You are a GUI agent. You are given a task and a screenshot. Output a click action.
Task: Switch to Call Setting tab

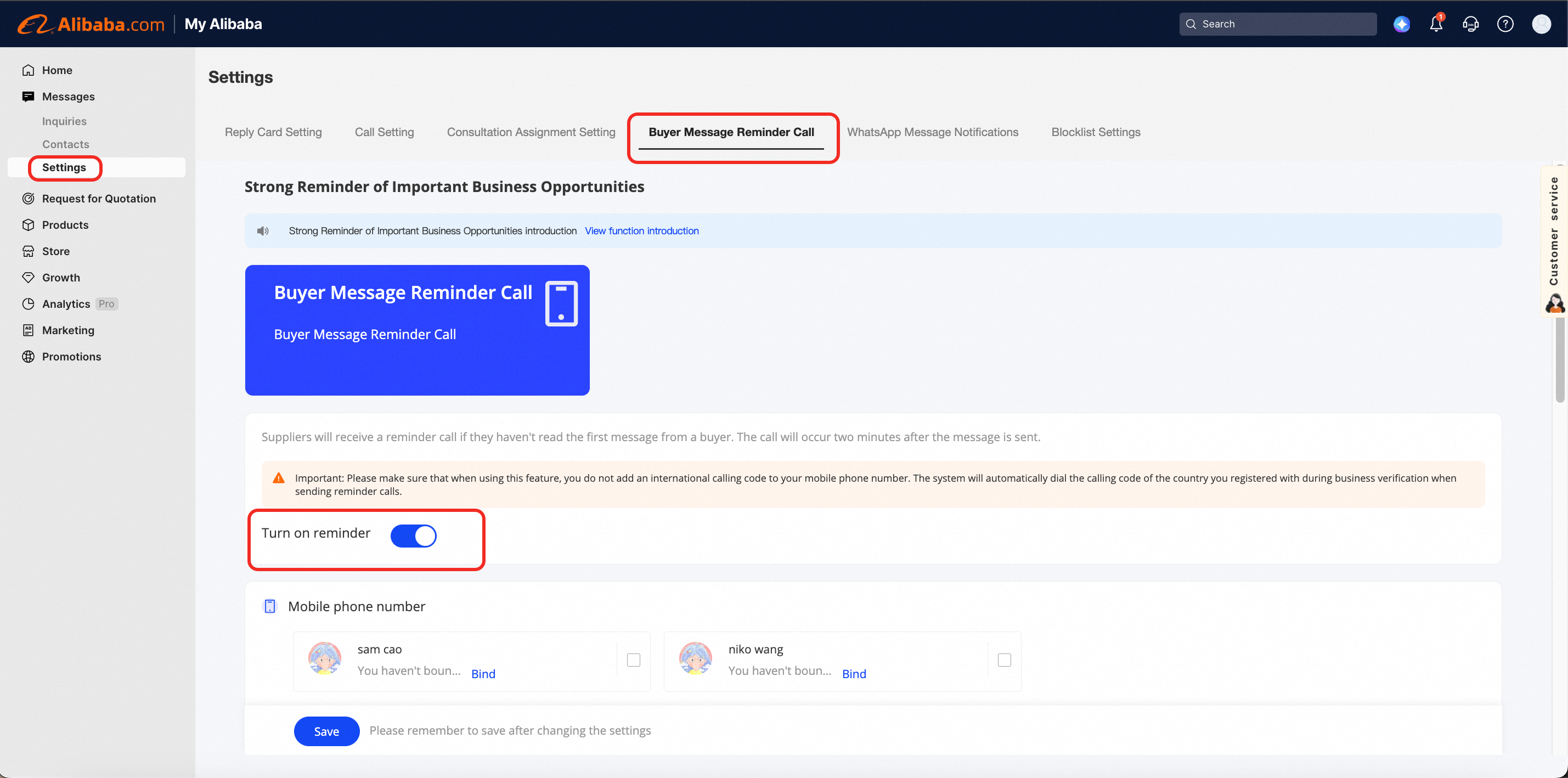pos(384,132)
